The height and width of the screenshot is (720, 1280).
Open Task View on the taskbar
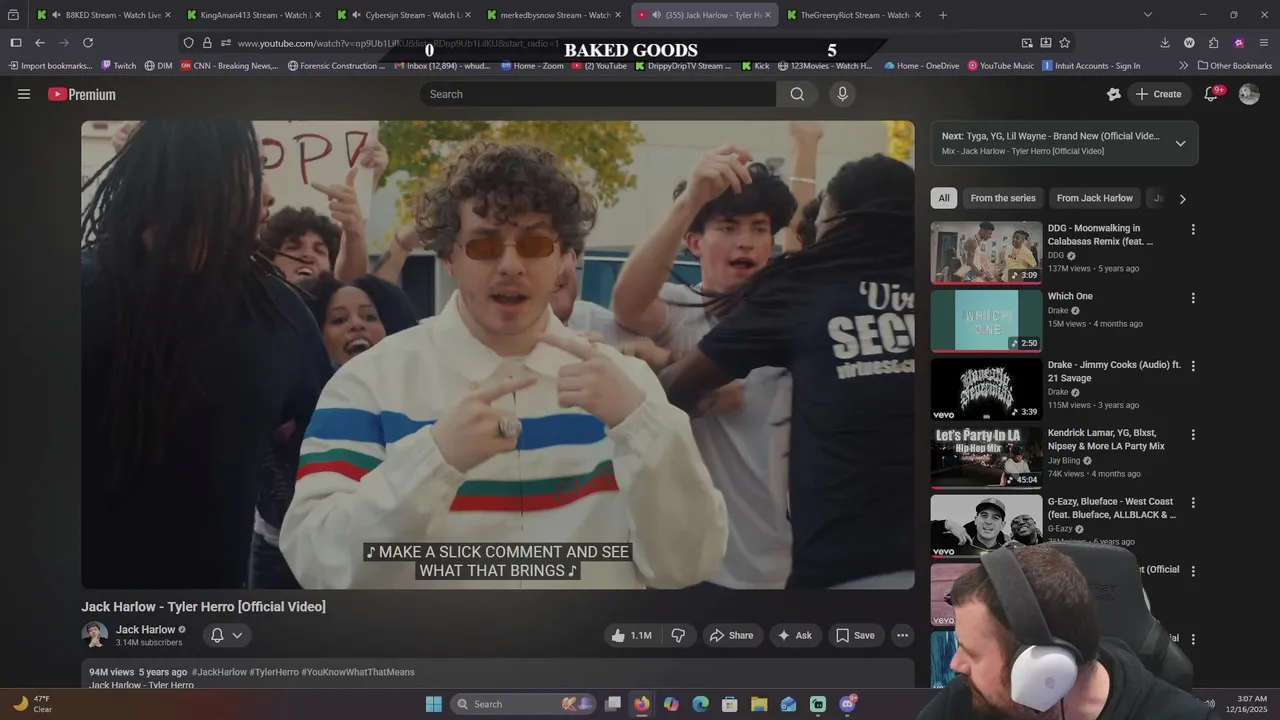tap(613, 704)
